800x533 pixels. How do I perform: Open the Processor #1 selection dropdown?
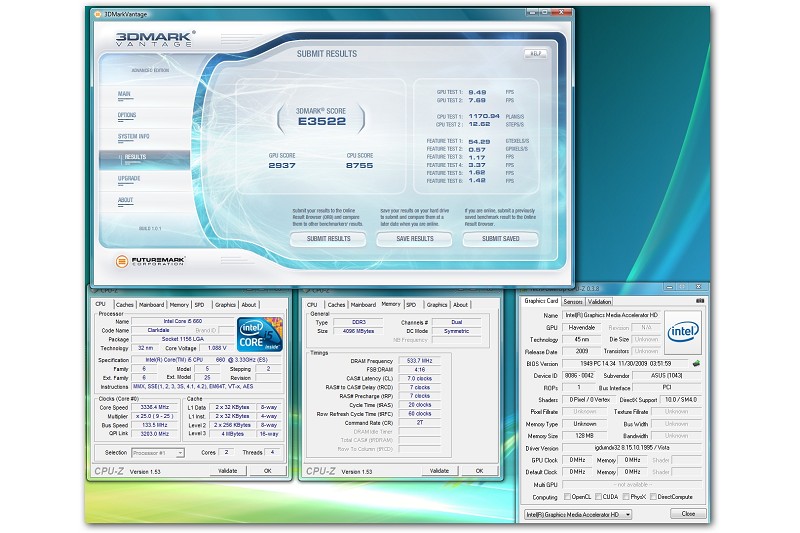point(158,453)
